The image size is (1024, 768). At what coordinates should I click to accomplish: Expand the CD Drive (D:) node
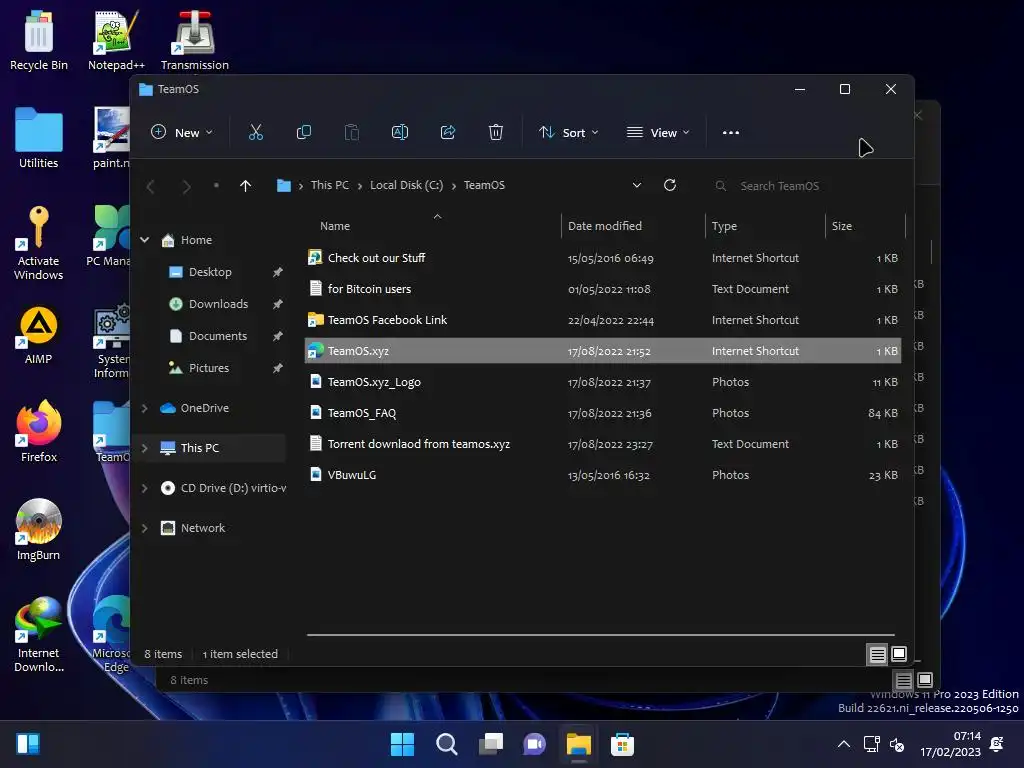coord(144,488)
